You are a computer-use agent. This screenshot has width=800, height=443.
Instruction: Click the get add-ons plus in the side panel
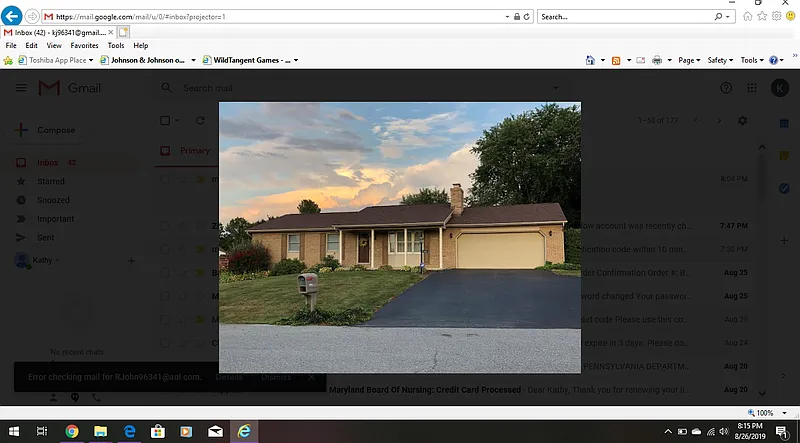(x=784, y=240)
